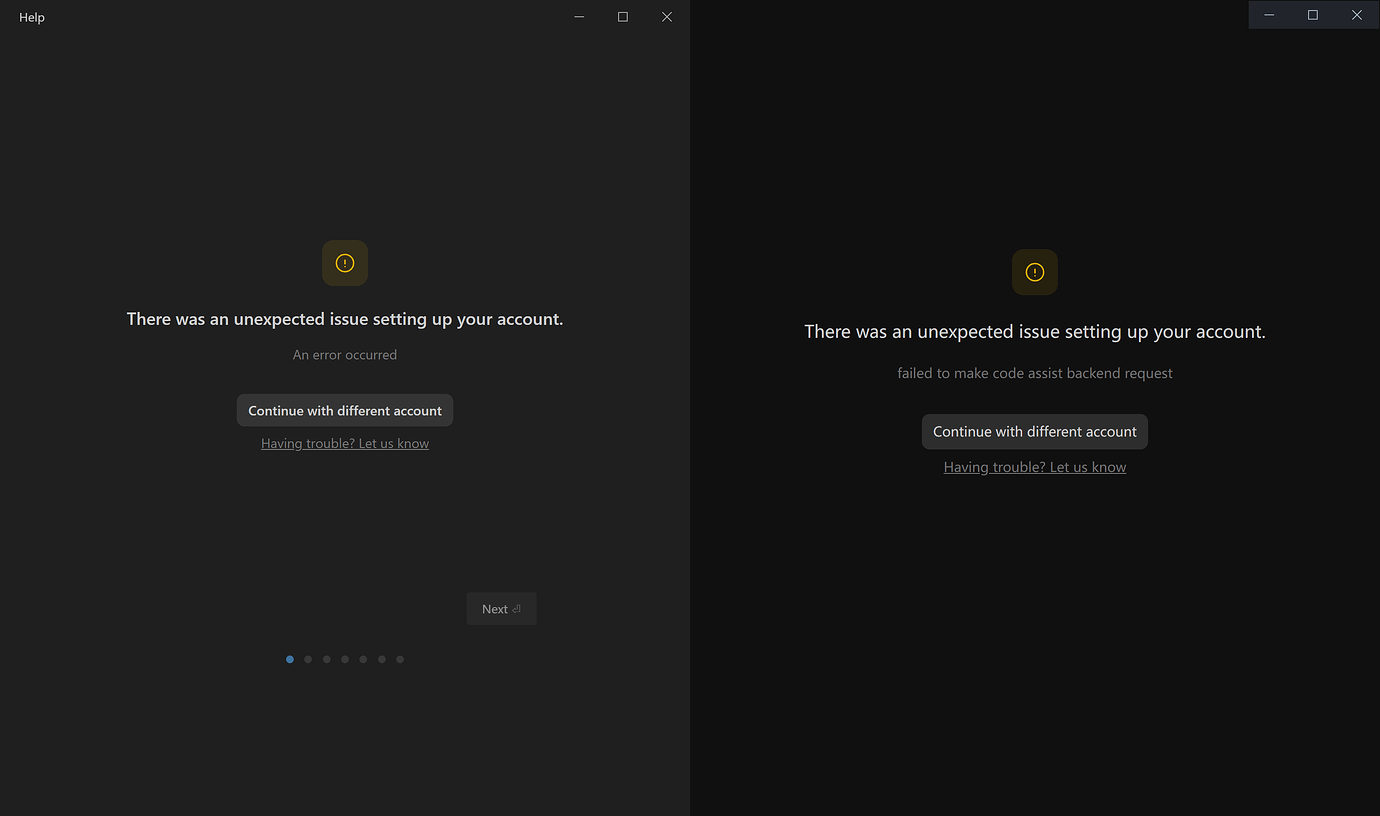Screen dimensions: 1380x816
Task: Select the last pagination dot
Action: pyautogui.click(x=400, y=659)
